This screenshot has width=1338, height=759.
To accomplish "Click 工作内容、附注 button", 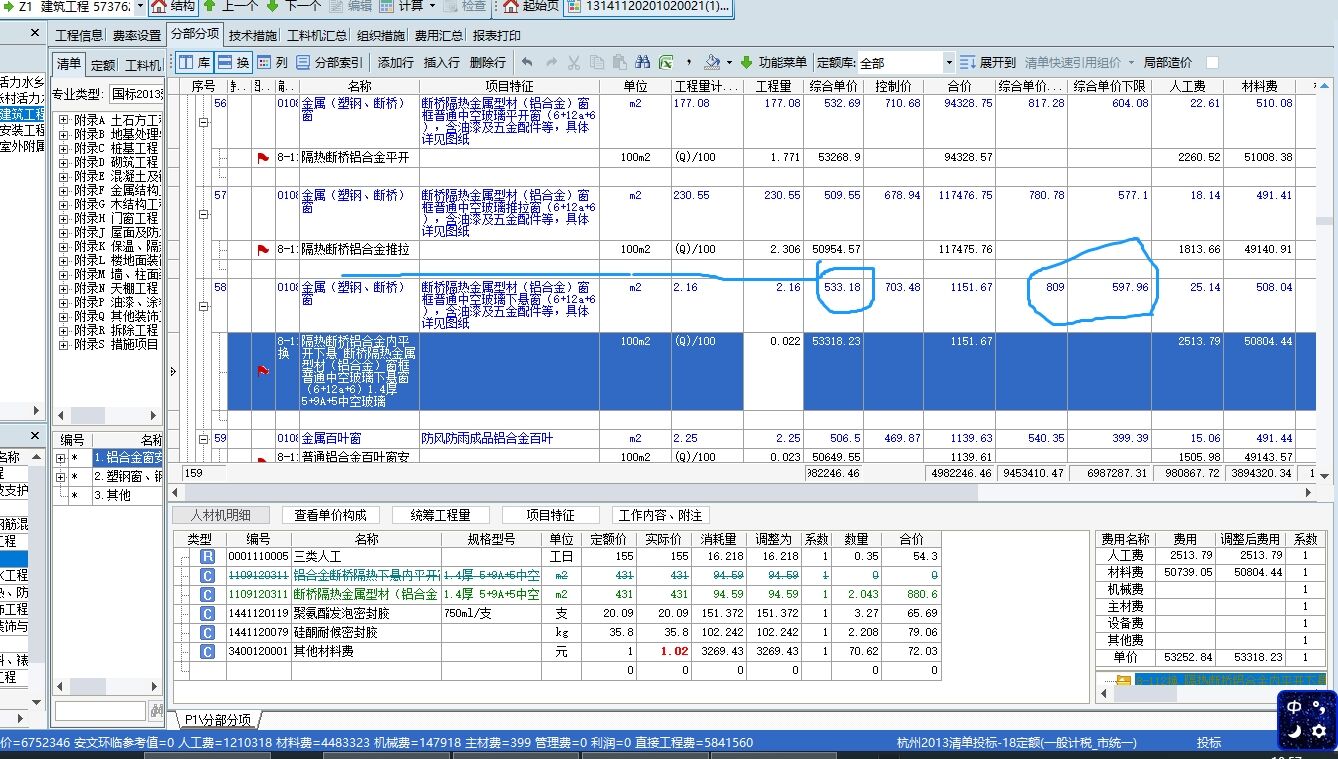I will click(x=661, y=515).
